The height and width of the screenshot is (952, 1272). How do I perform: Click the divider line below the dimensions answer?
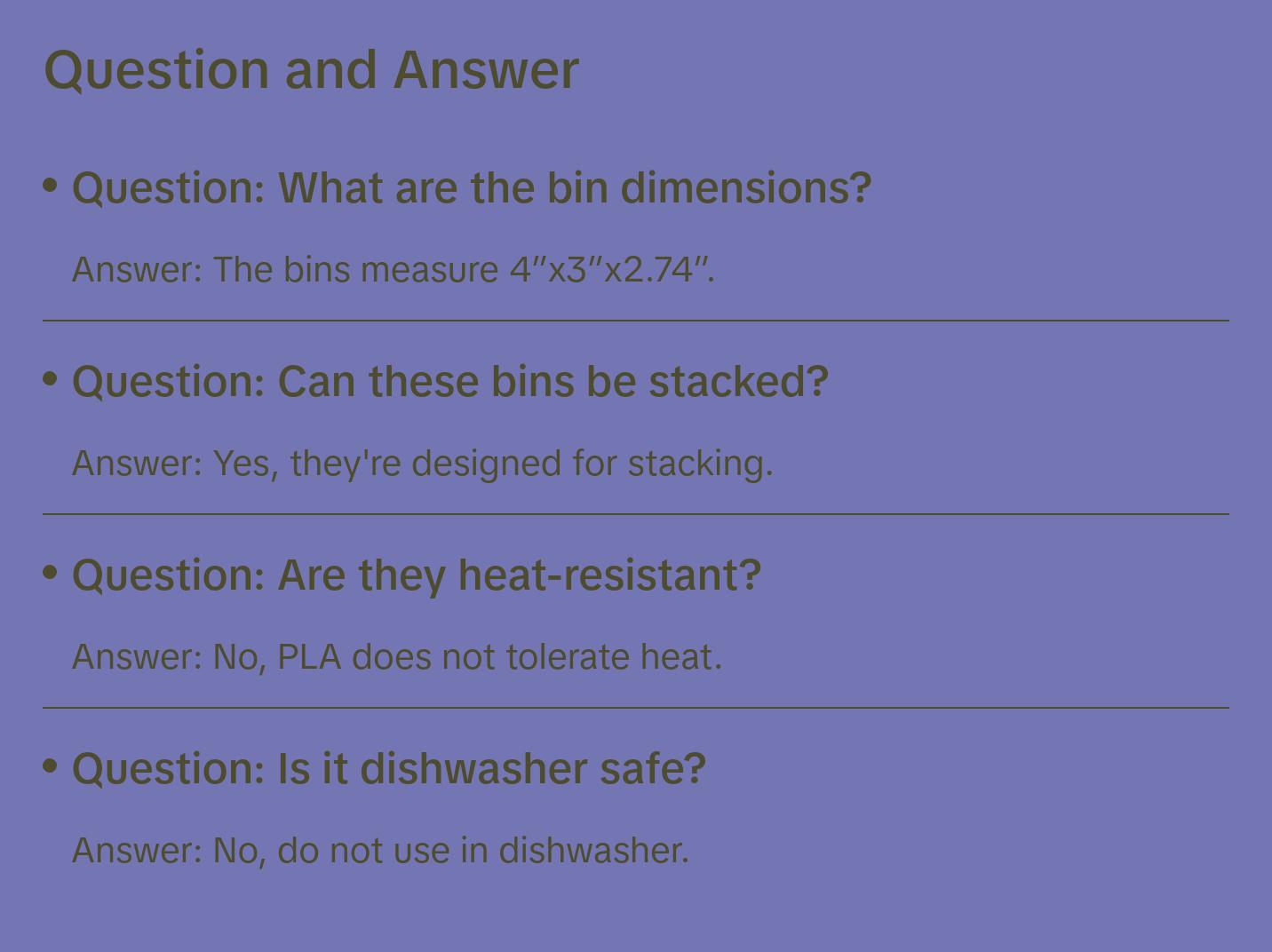[x=636, y=321]
